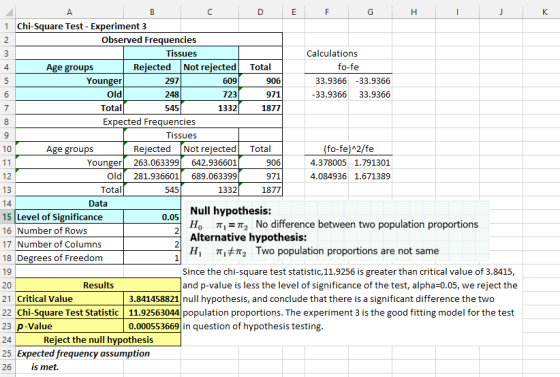Image resolution: width=560 pixels, height=377 pixels.
Task: Click the total cell 906 in row 5
Action: click(260, 81)
